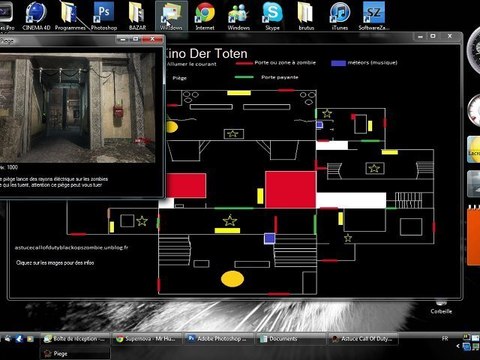Click blue meteor square in upper right room
Screen dimensions: 480x360
[x=319, y=125]
